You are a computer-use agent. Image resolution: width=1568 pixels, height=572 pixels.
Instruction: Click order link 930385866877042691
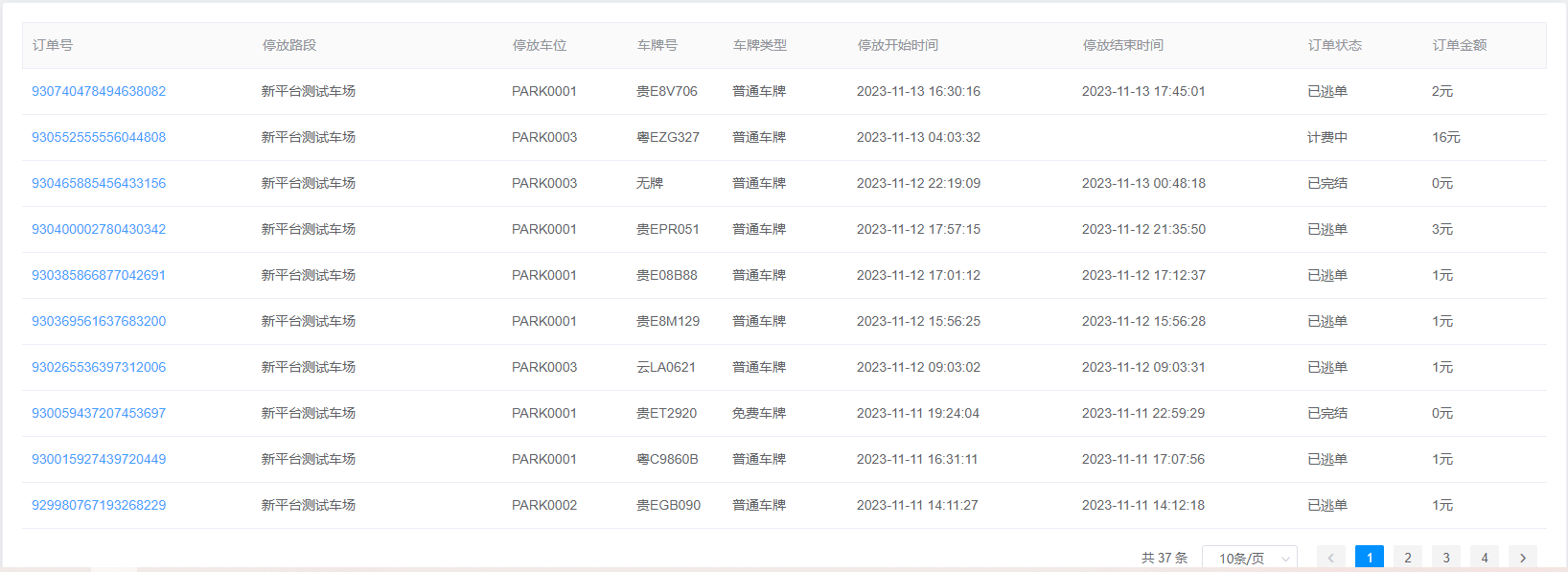[99, 275]
